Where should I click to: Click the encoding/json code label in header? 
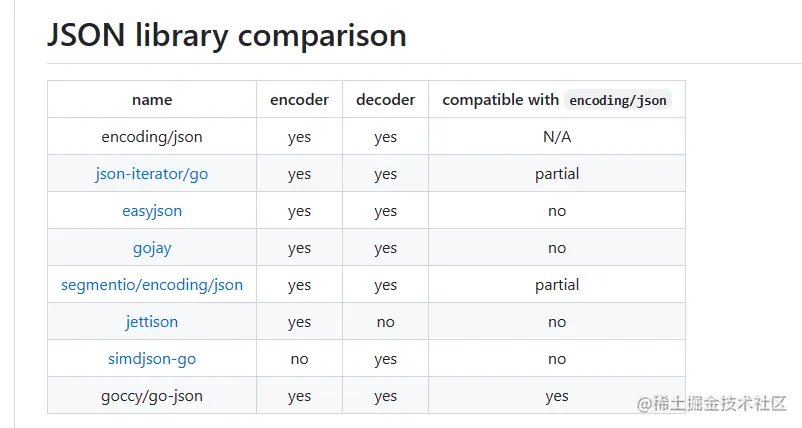coord(618,100)
